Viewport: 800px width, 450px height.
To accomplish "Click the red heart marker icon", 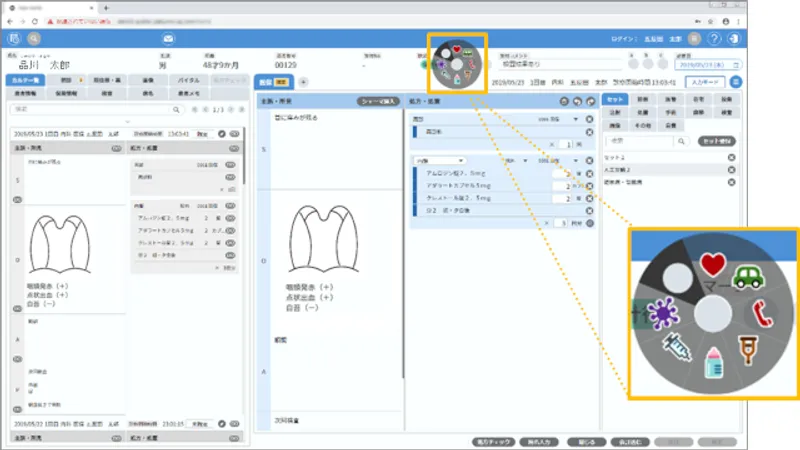I will pos(711,265).
